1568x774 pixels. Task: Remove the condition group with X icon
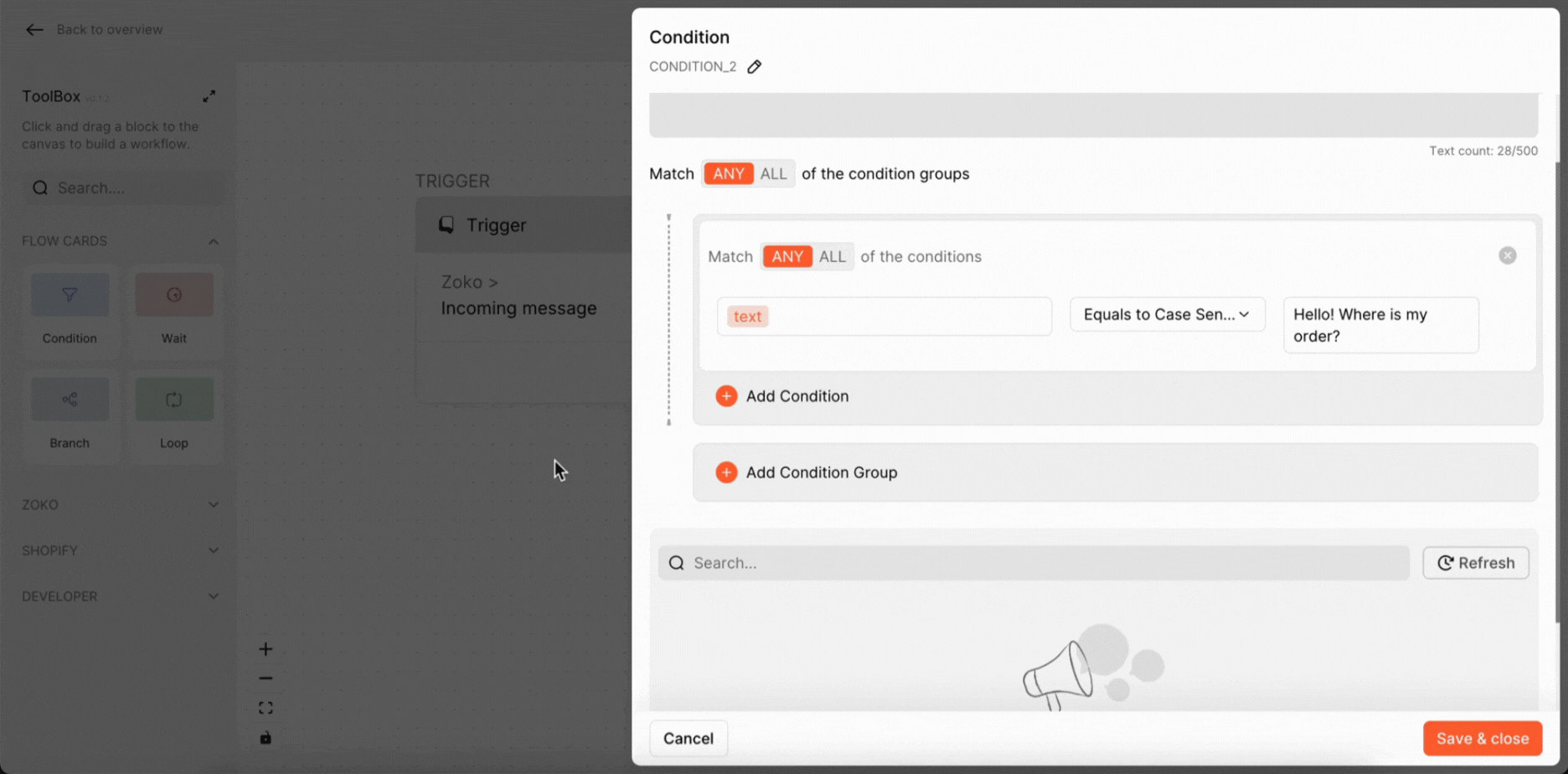click(1508, 255)
